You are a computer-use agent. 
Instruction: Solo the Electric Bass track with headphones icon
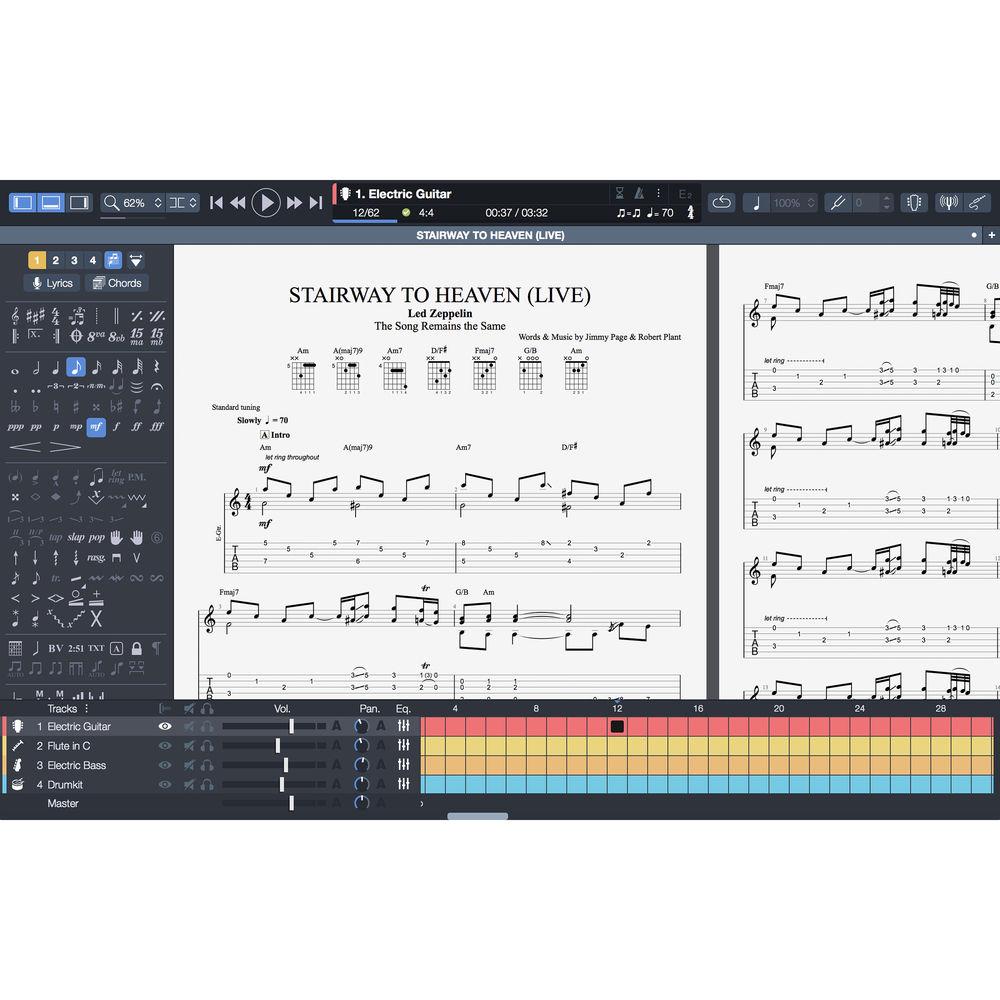(x=205, y=764)
